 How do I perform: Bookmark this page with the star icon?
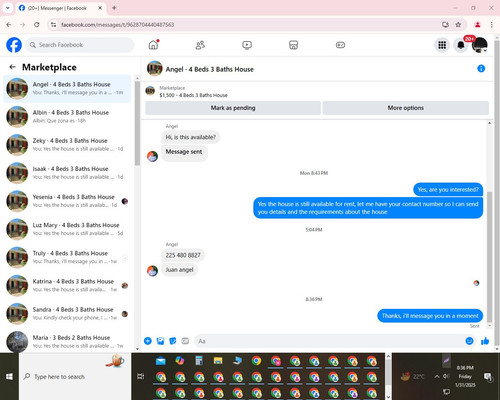coord(458,25)
